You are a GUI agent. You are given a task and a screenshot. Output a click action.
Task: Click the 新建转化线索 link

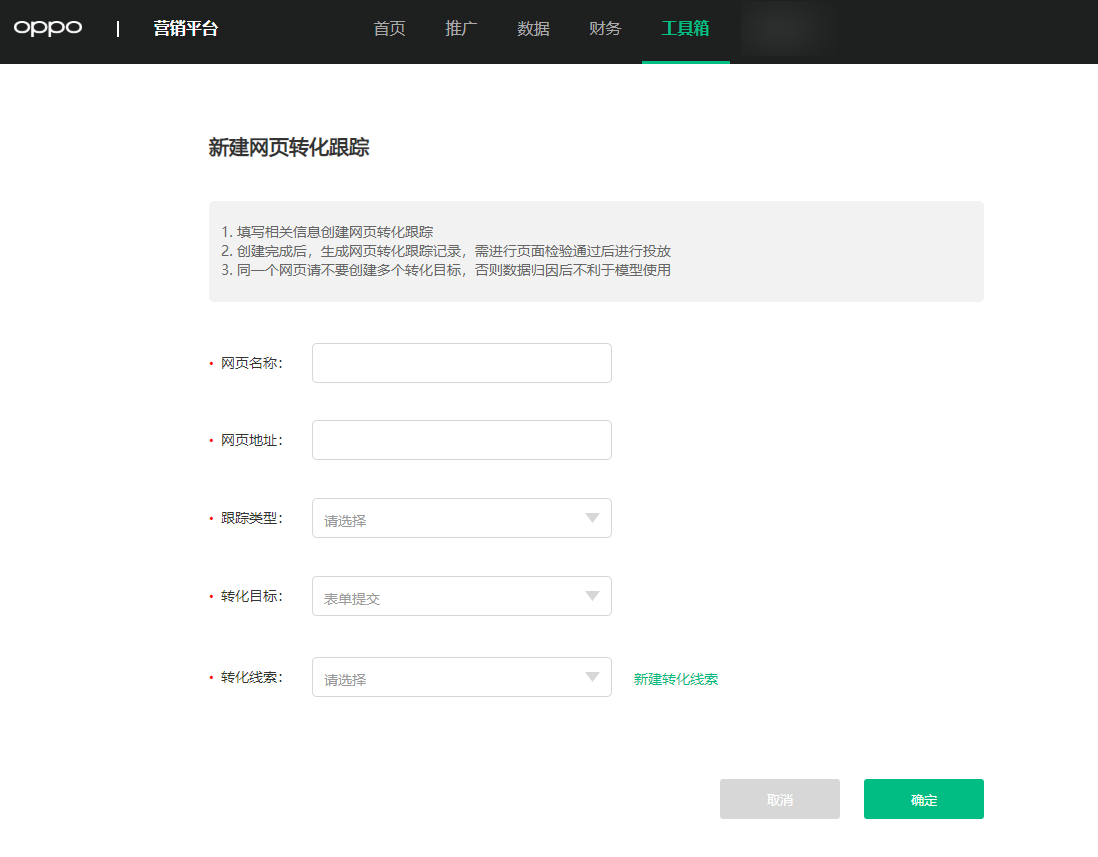pyautogui.click(x=675, y=679)
